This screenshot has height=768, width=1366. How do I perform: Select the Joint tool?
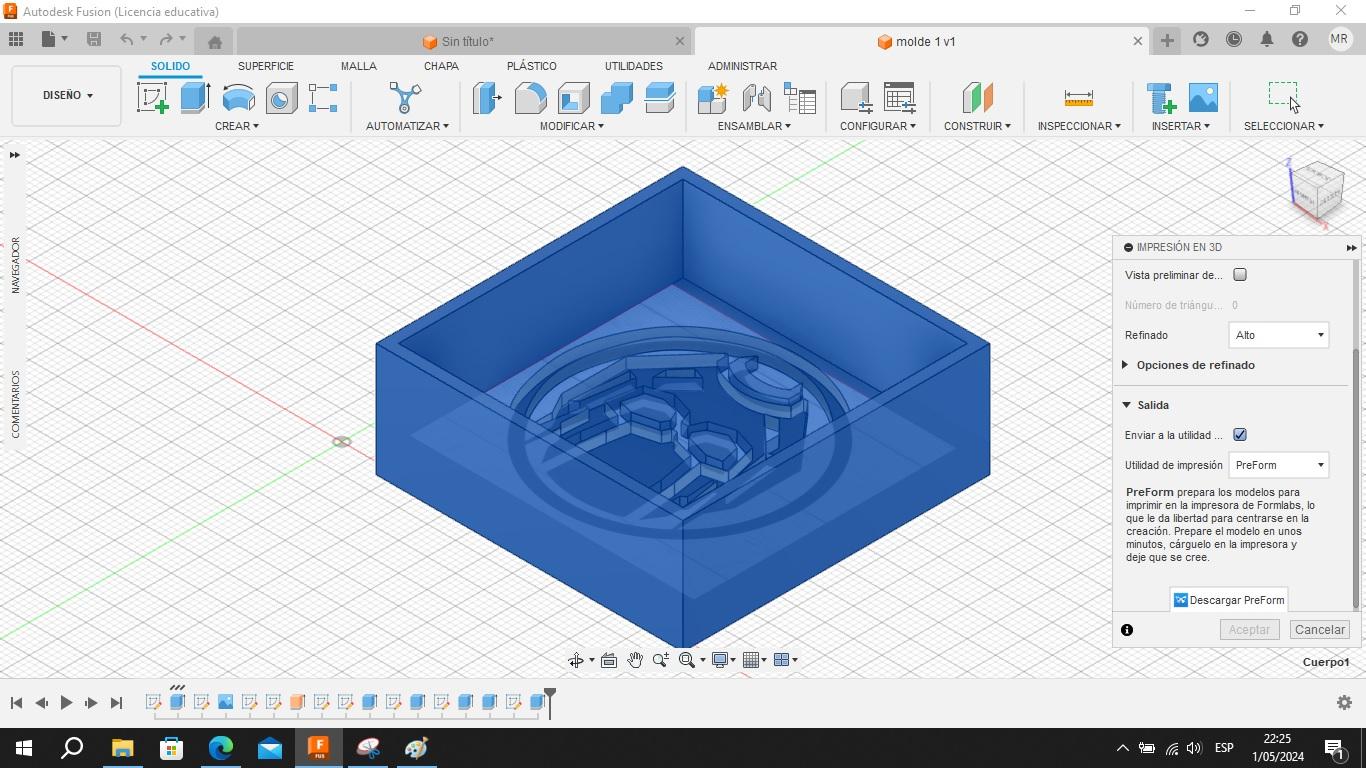[x=756, y=98]
